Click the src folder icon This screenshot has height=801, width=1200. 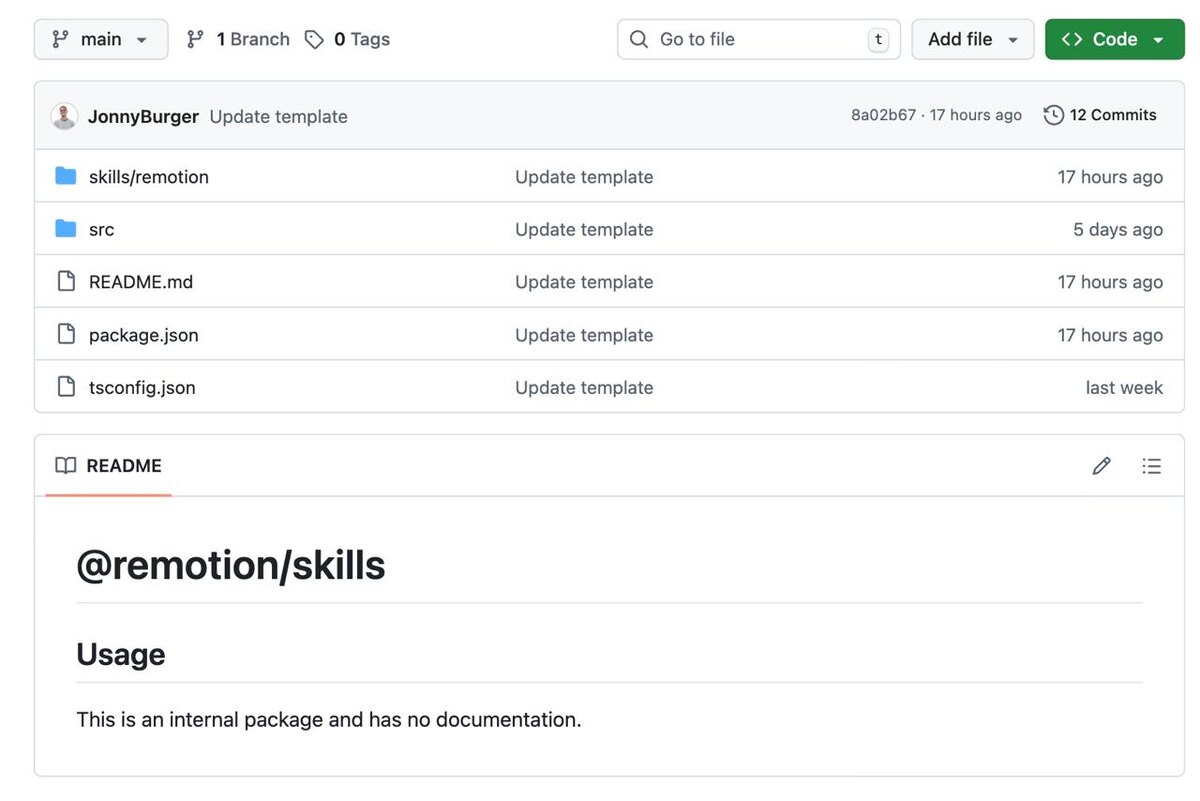point(66,229)
